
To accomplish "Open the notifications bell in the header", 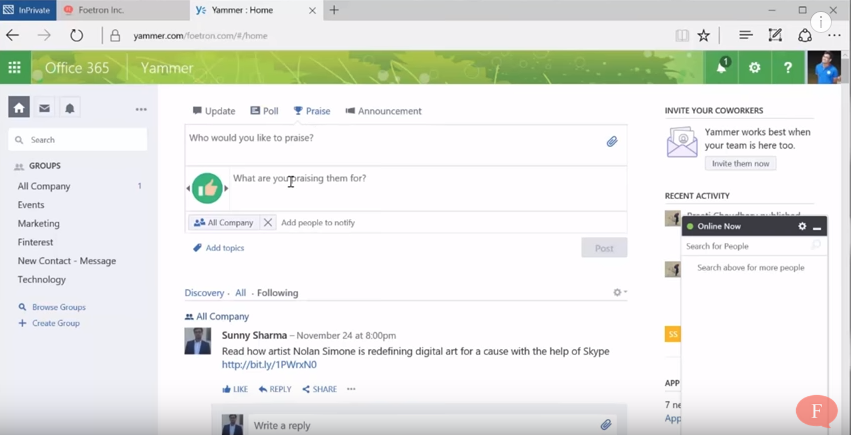I will [x=721, y=67].
